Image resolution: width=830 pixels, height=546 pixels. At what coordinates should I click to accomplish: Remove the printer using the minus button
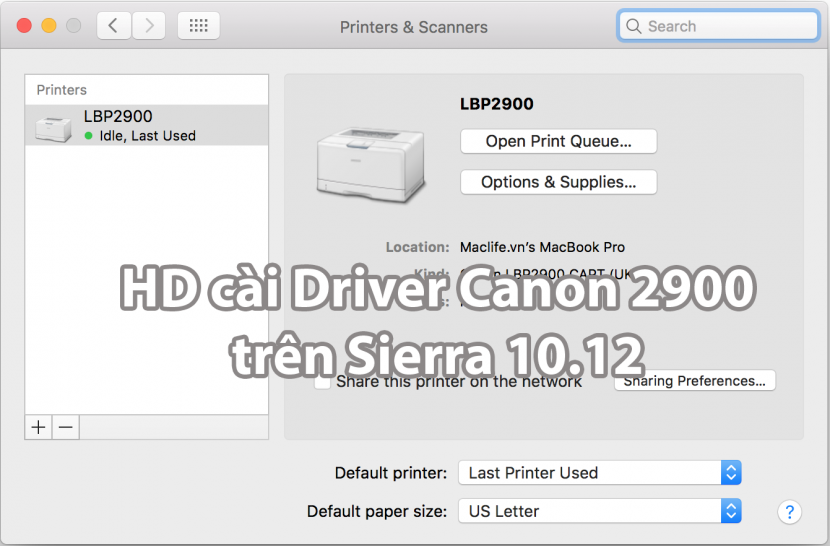66,427
